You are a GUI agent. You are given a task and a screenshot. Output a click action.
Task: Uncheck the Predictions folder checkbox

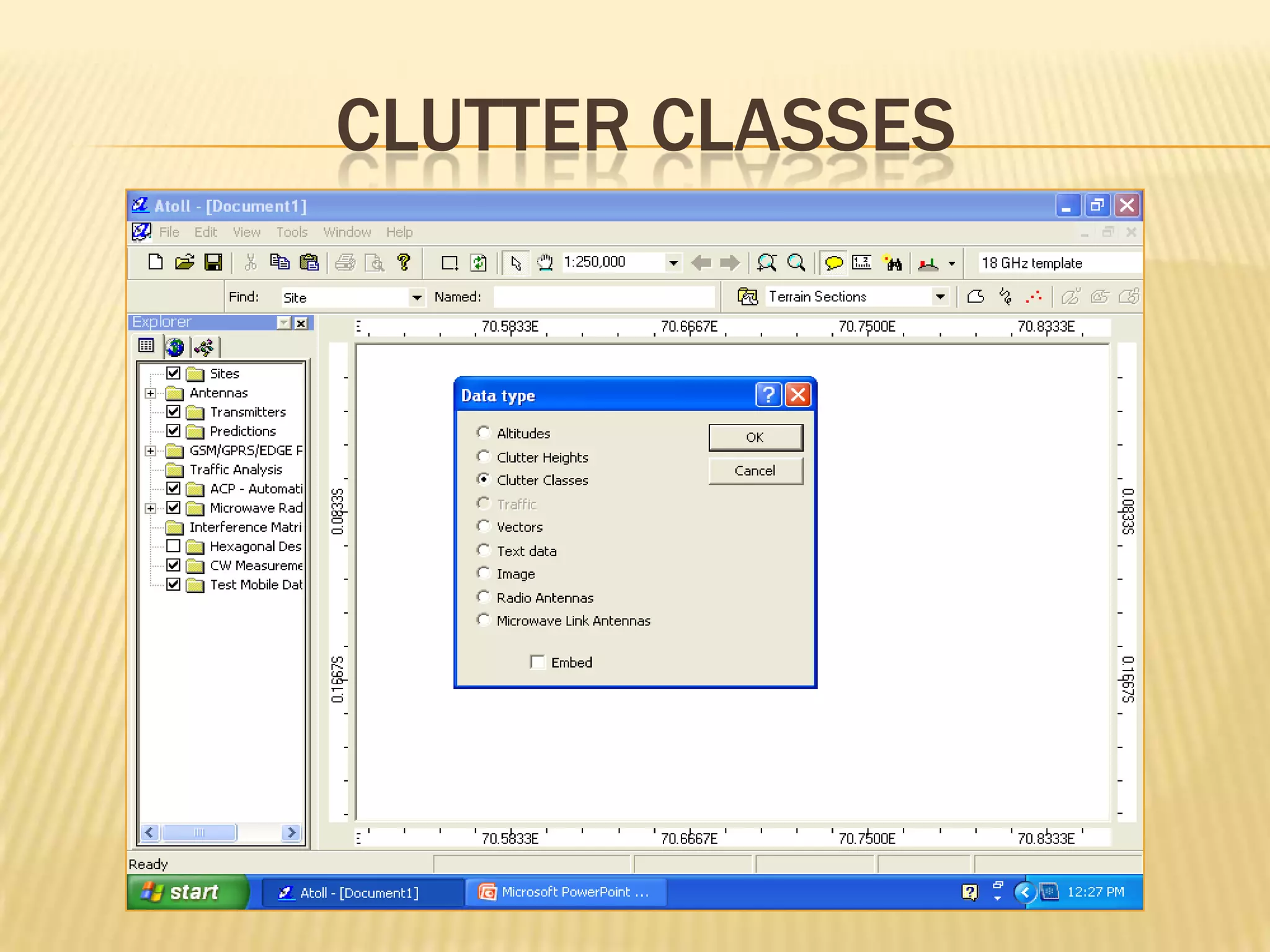(174, 431)
